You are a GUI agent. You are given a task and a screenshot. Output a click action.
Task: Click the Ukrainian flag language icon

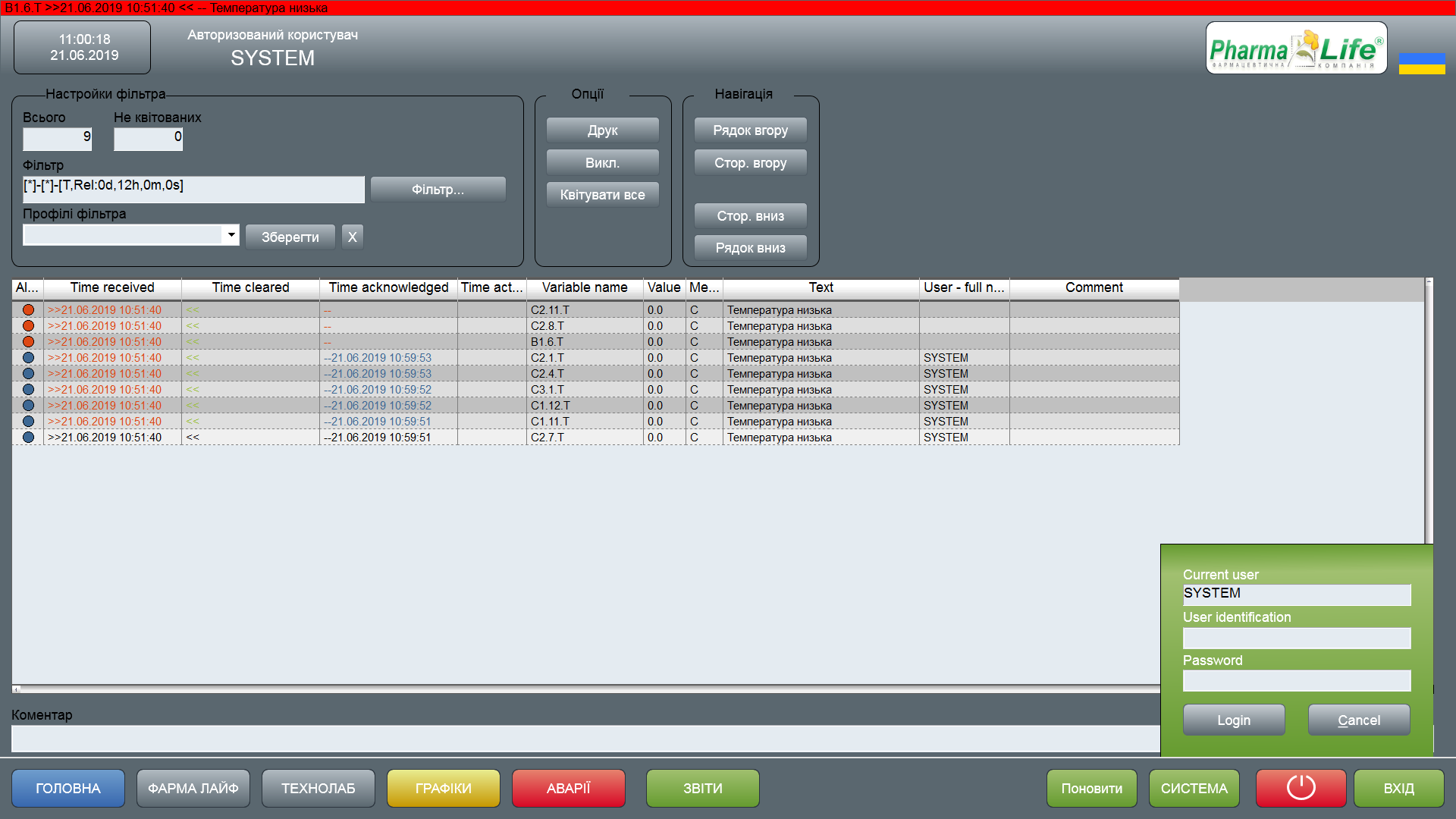(1421, 63)
